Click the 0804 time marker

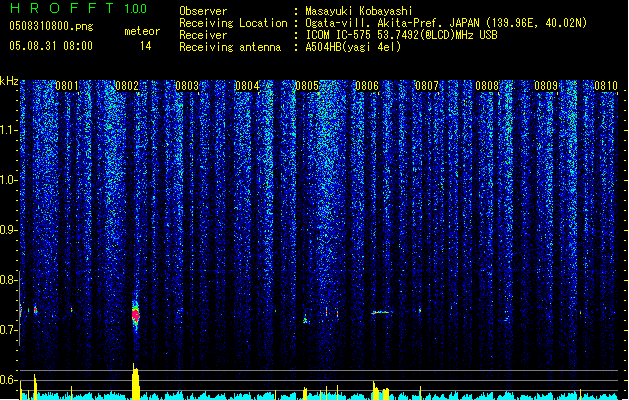point(247,86)
